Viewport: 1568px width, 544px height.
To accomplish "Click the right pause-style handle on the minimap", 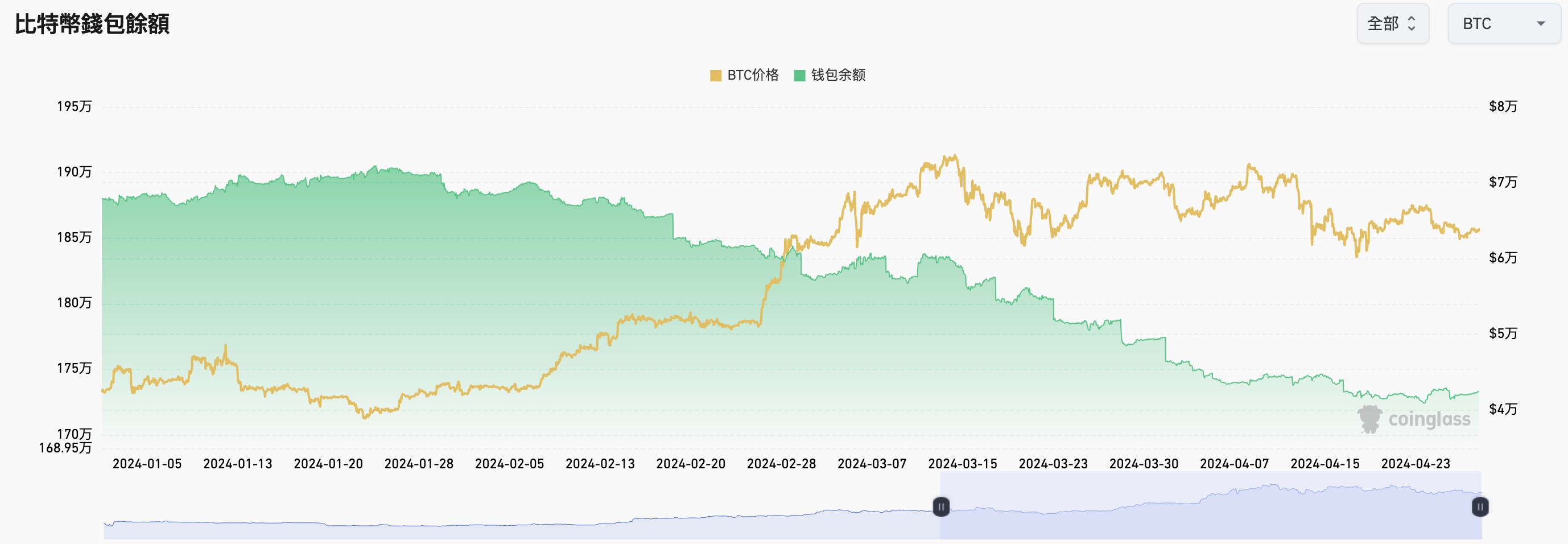I will [1479, 507].
